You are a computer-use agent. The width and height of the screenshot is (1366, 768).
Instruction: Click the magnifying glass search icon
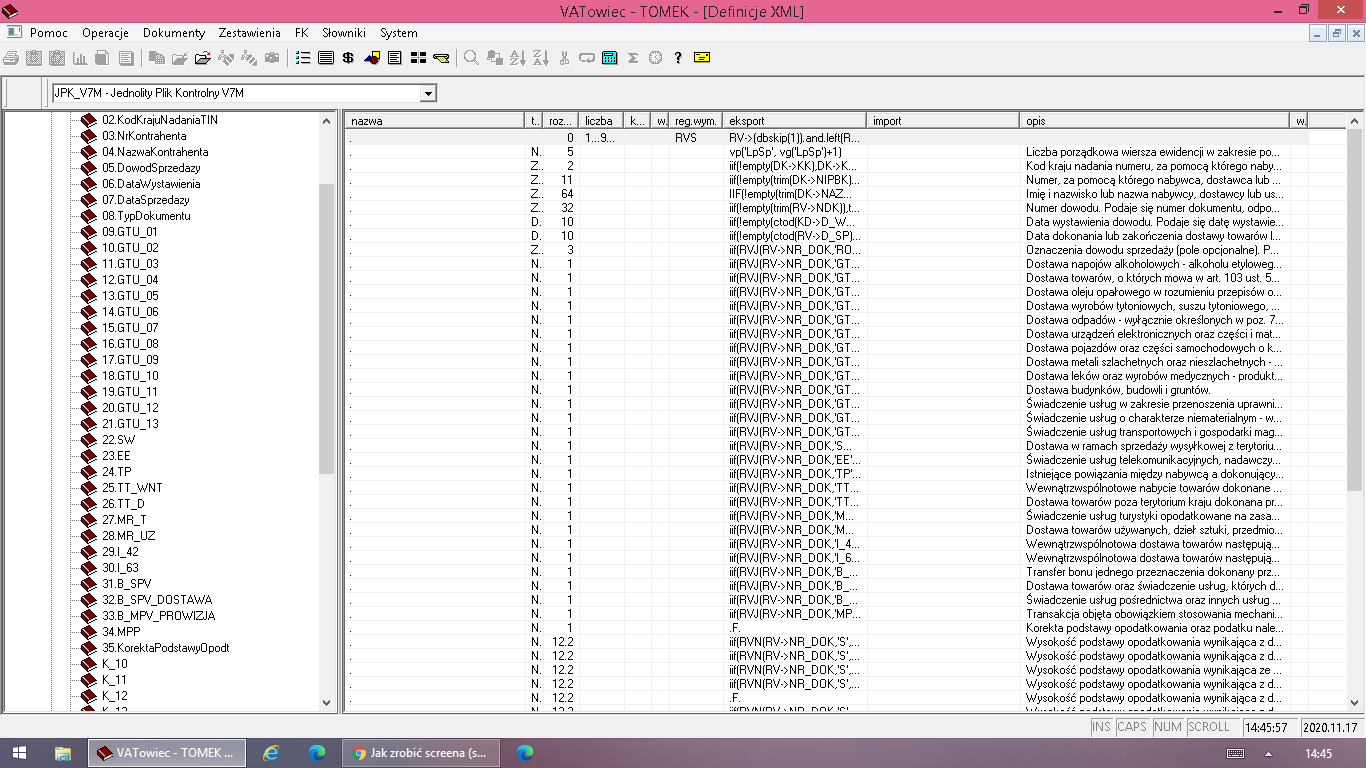[x=471, y=58]
